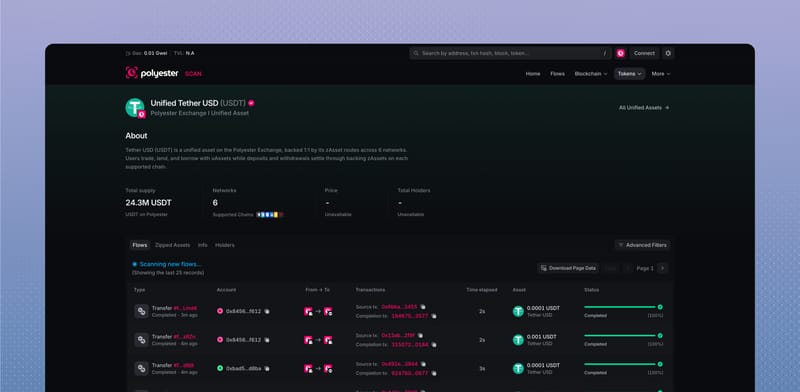Click the transfer type icon in the 3m ago row
The height and width of the screenshot is (392, 800).
141,311
